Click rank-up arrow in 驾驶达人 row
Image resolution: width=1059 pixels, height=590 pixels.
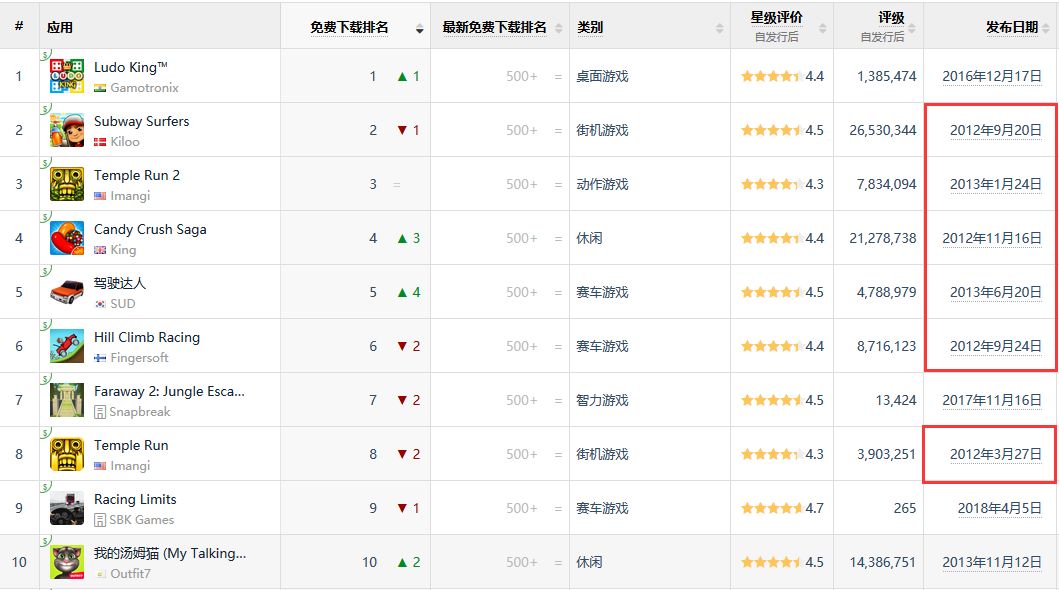pyautogui.click(x=403, y=292)
